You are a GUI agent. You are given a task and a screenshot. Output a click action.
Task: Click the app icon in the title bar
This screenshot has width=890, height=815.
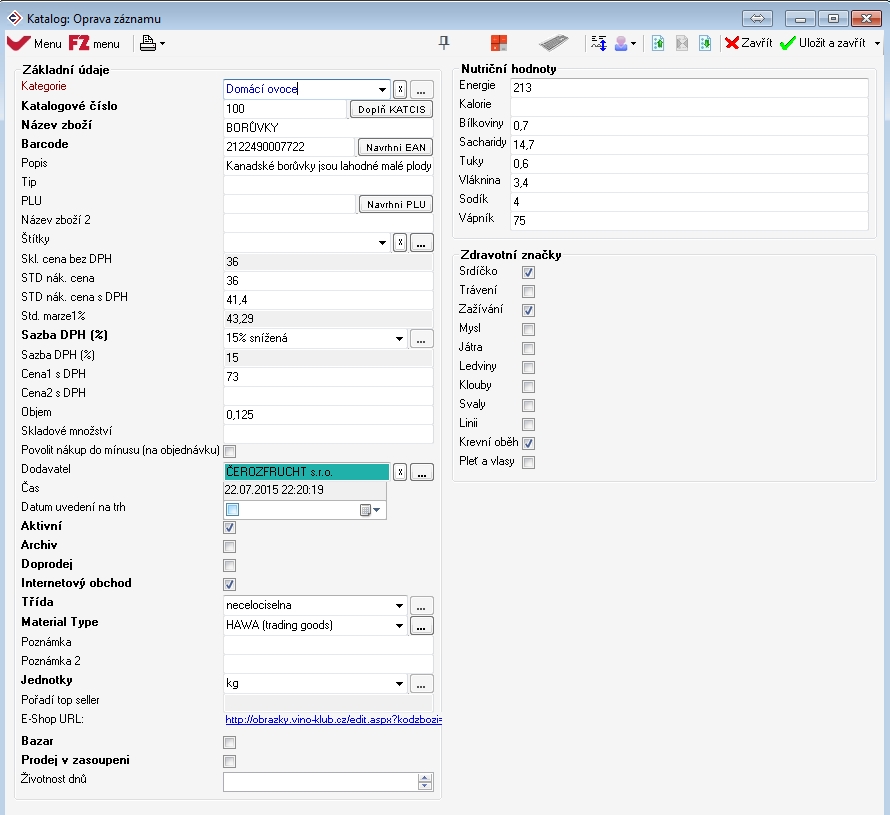(x=14, y=18)
